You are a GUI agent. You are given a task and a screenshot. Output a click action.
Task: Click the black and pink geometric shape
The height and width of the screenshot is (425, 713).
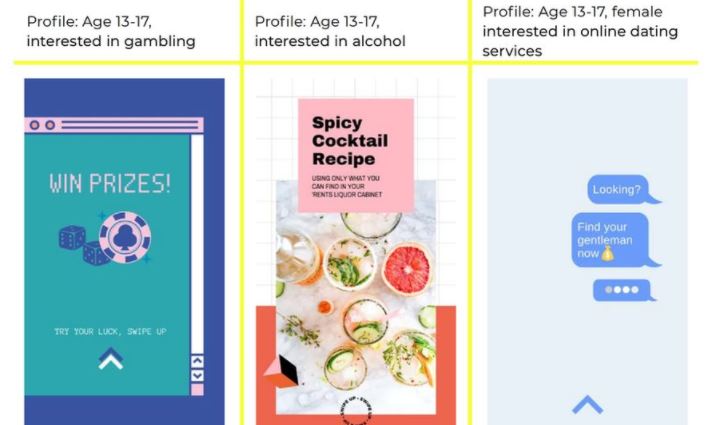click(282, 371)
